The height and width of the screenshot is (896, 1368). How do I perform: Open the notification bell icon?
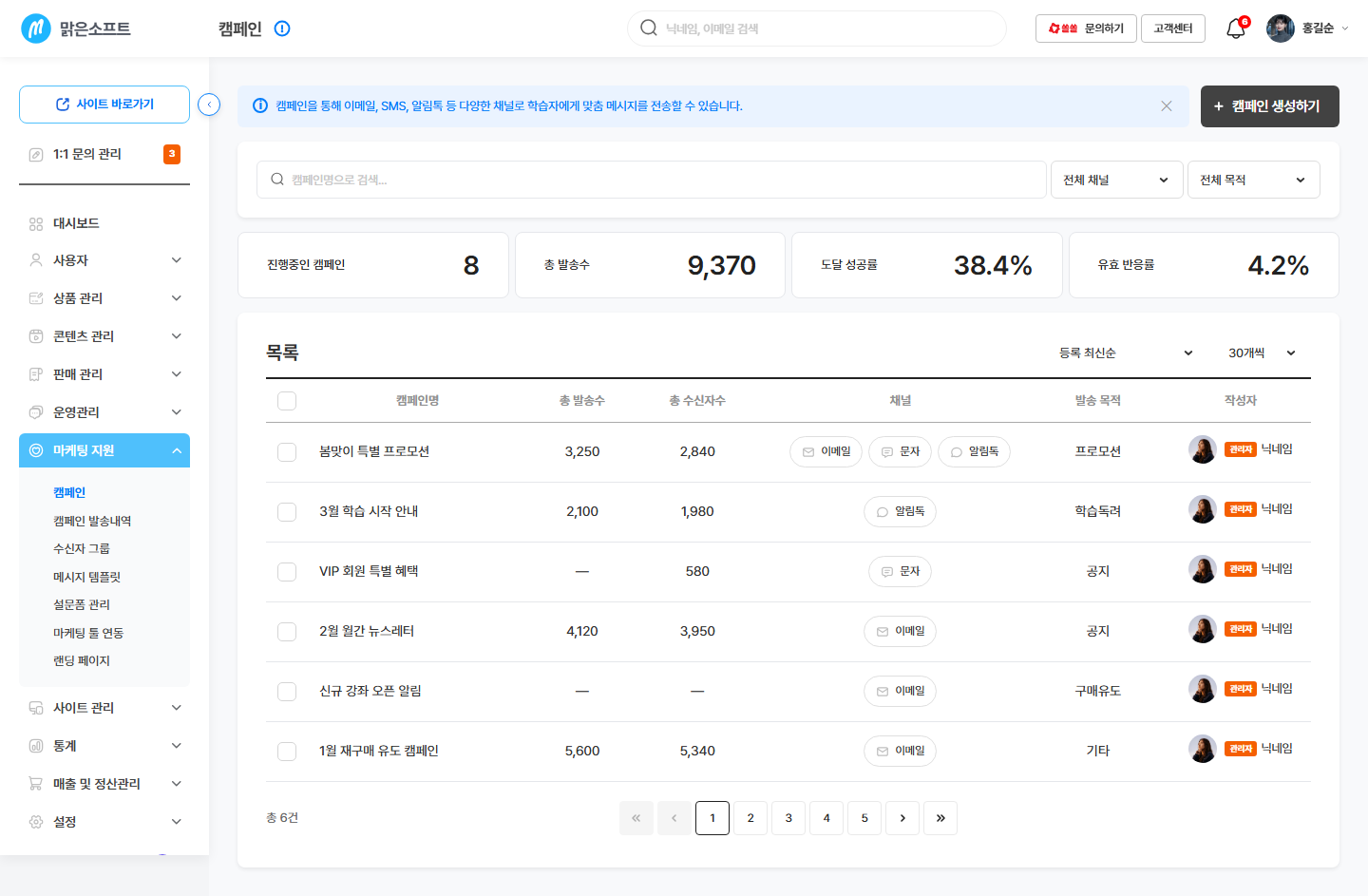point(1236,29)
